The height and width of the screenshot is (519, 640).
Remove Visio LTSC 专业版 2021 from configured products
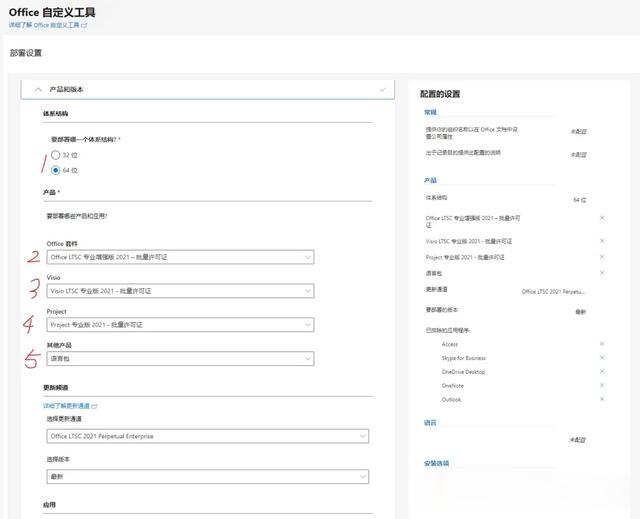point(602,241)
